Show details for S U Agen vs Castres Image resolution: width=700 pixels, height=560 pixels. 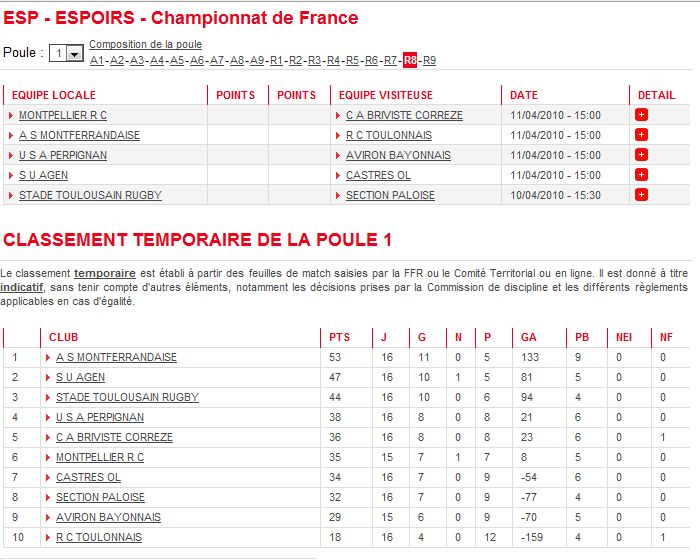(641, 175)
